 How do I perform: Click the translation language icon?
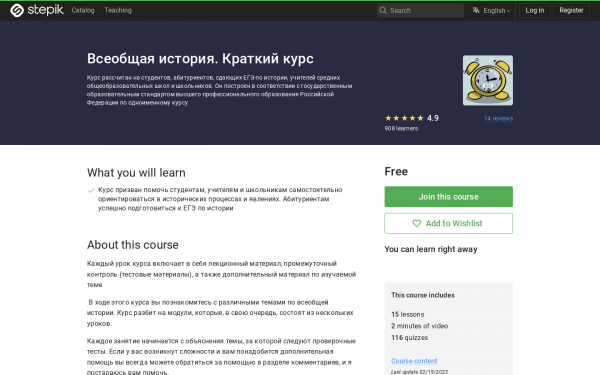point(476,10)
